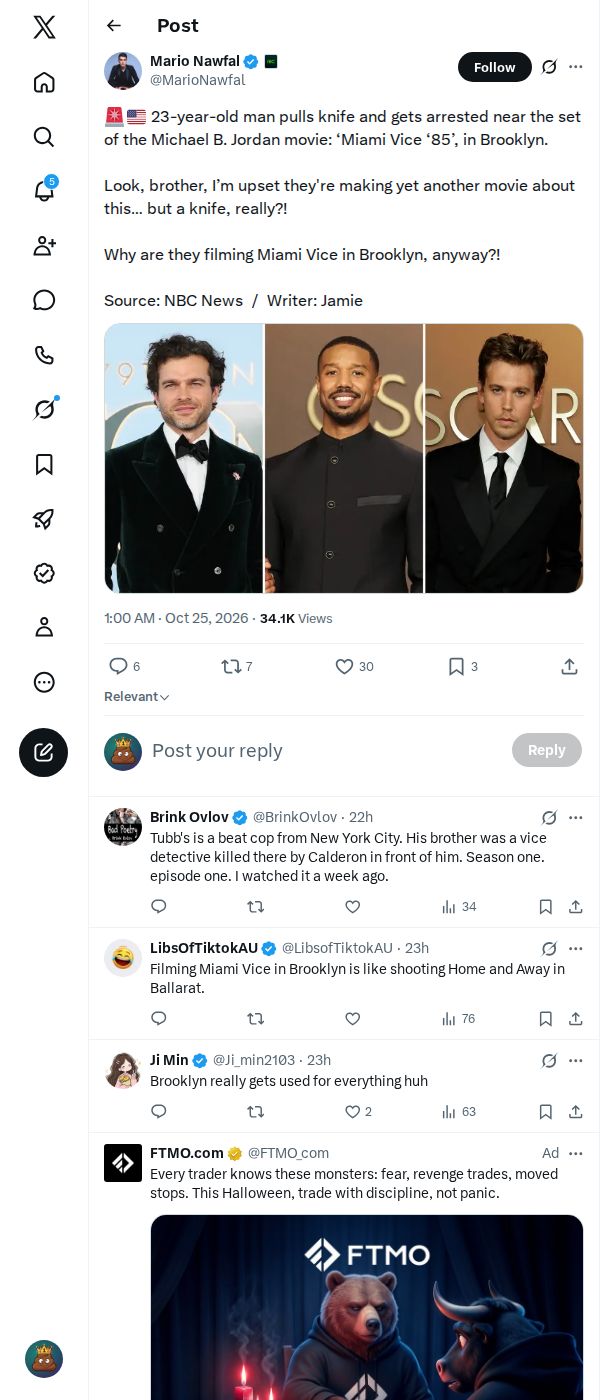The height and width of the screenshot is (1400, 600).
Task: Open the More menu in sidebar
Action: tap(44, 682)
